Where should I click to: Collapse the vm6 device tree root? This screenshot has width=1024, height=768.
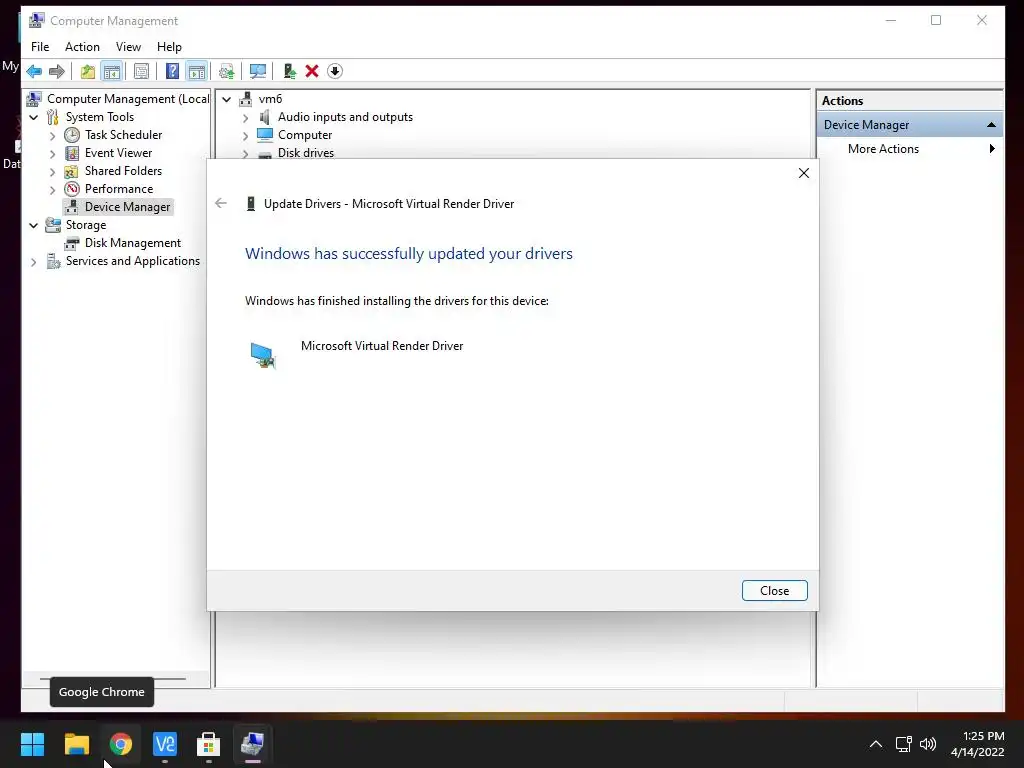(227, 99)
